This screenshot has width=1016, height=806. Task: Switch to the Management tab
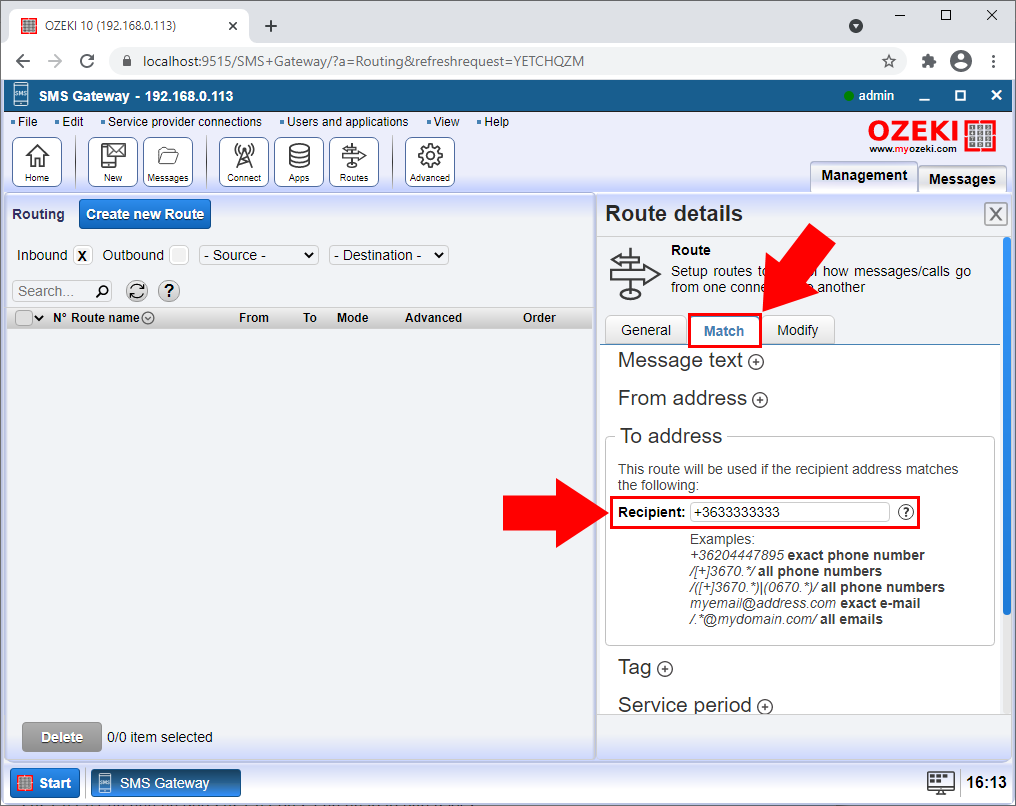tap(864, 176)
